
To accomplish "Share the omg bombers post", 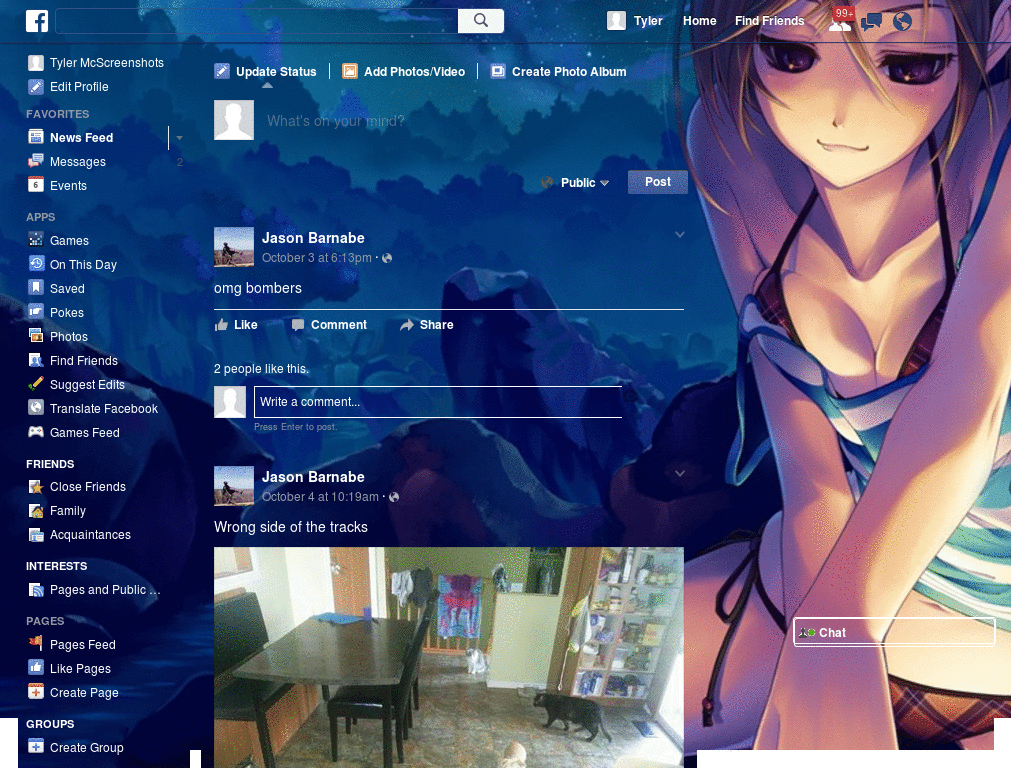I will 426,325.
